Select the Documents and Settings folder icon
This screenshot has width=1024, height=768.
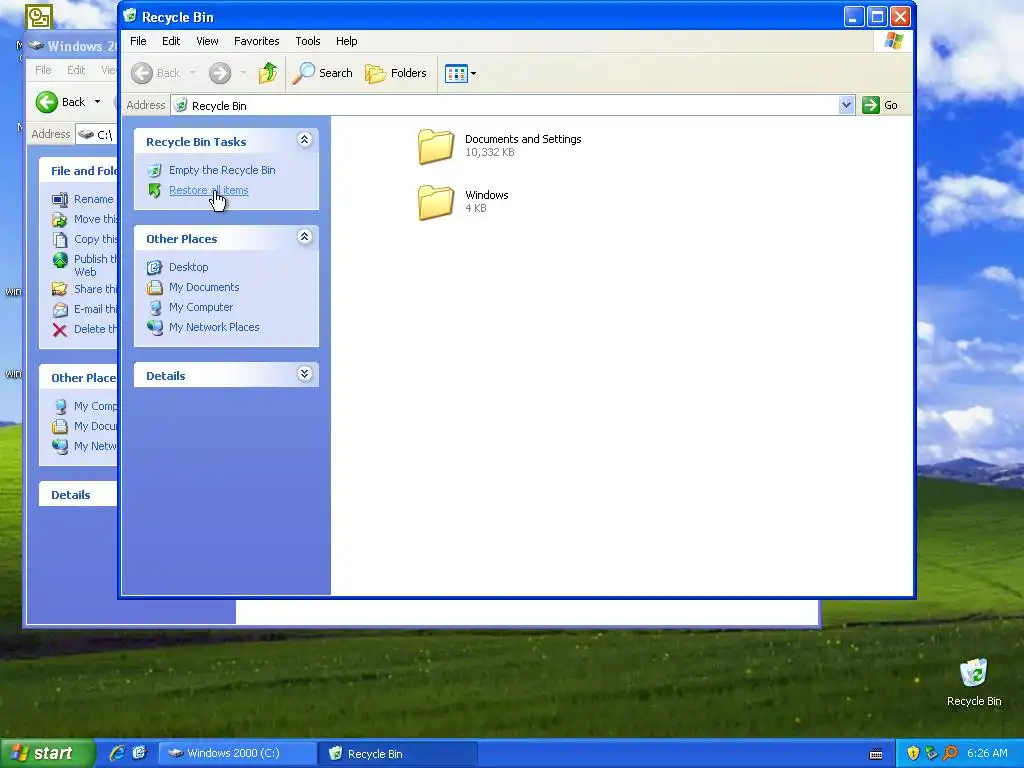click(x=436, y=146)
